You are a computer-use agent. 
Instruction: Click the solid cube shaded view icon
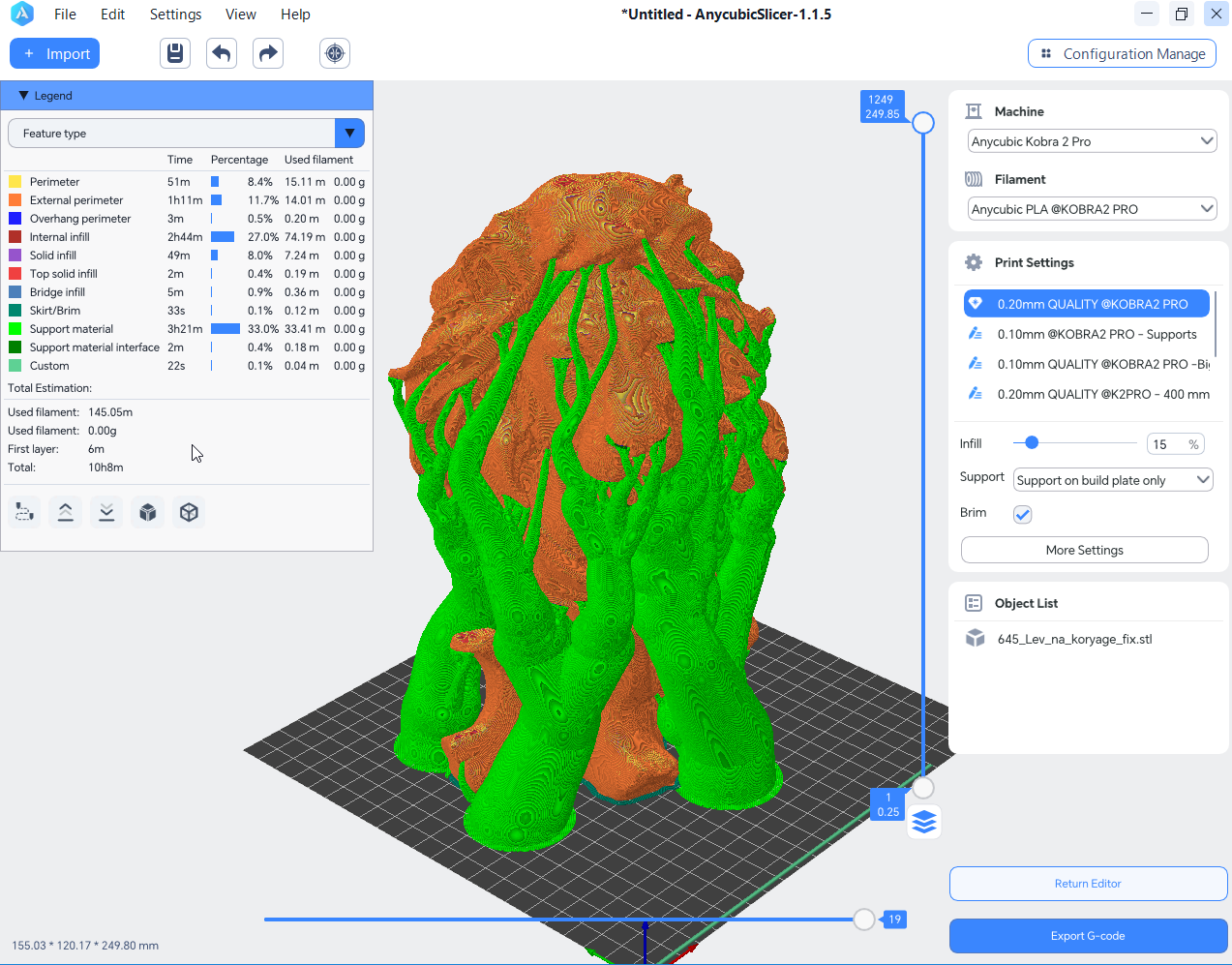[x=148, y=512]
